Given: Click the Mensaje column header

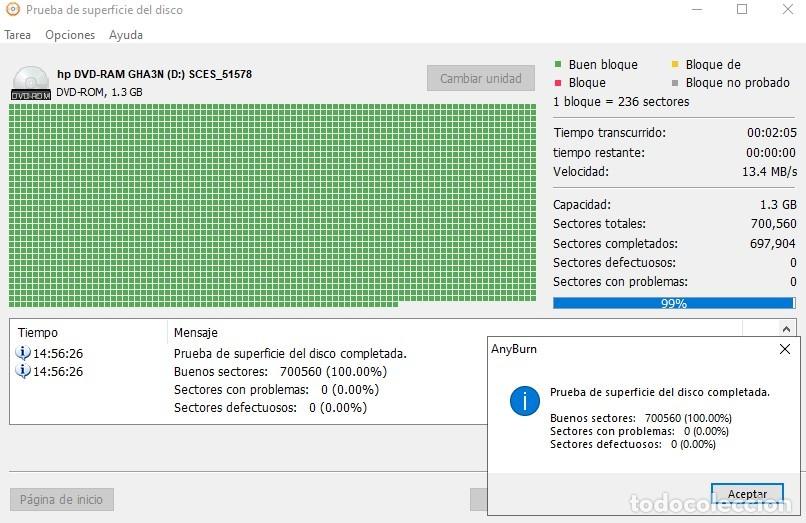Looking at the screenshot, I should point(196,333).
